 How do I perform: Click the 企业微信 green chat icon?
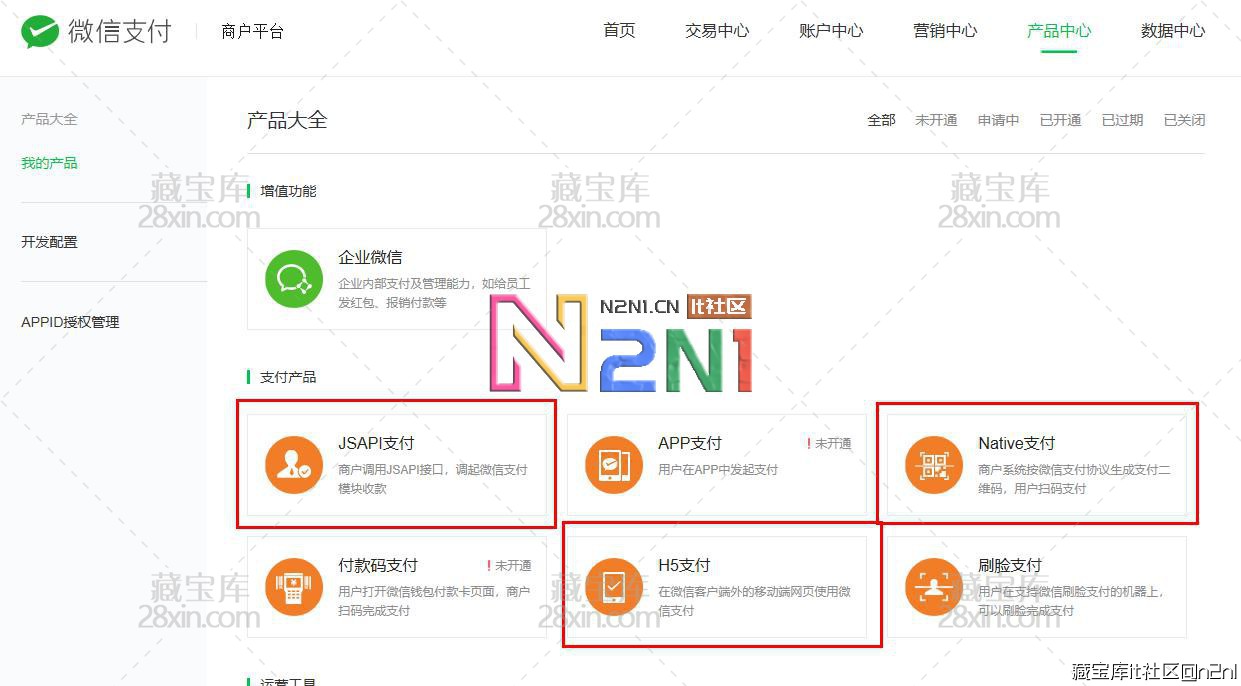(x=294, y=279)
